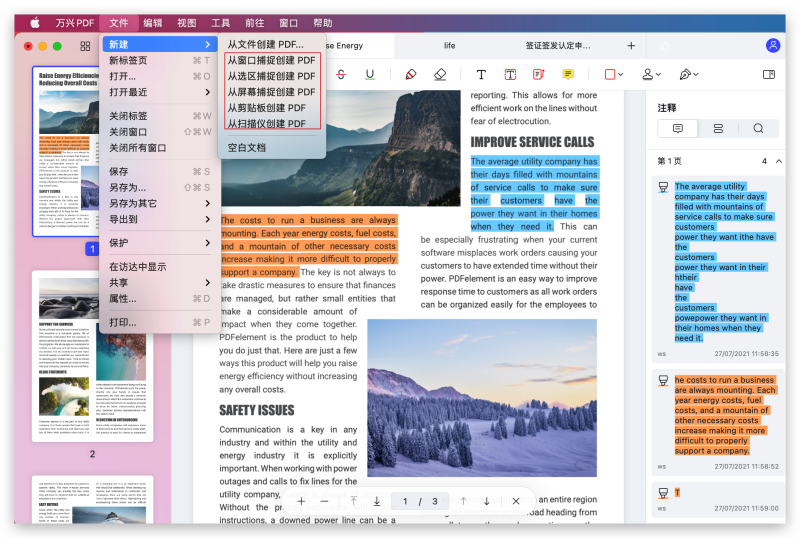The width and height of the screenshot is (800, 538).
Task: Collapse the 第1页 annotations section
Action: pos(777,161)
